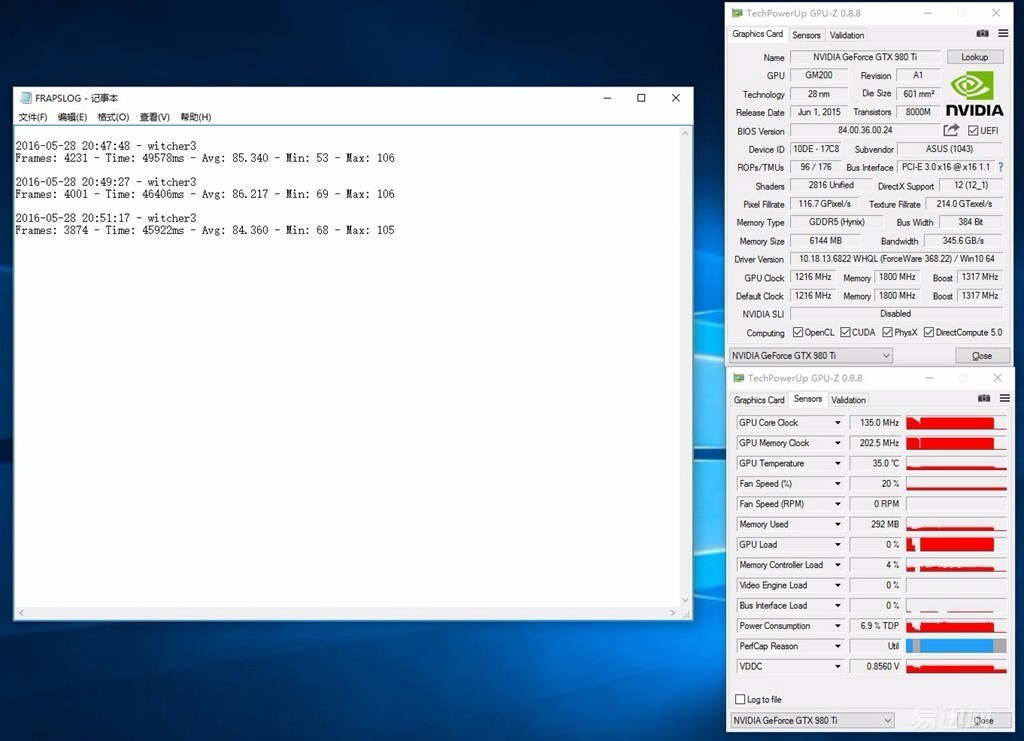Image resolution: width=1024 pixels, height=741 pixels.
Task: Click the Memory Used value 292 MB
Action: (875, 524)
